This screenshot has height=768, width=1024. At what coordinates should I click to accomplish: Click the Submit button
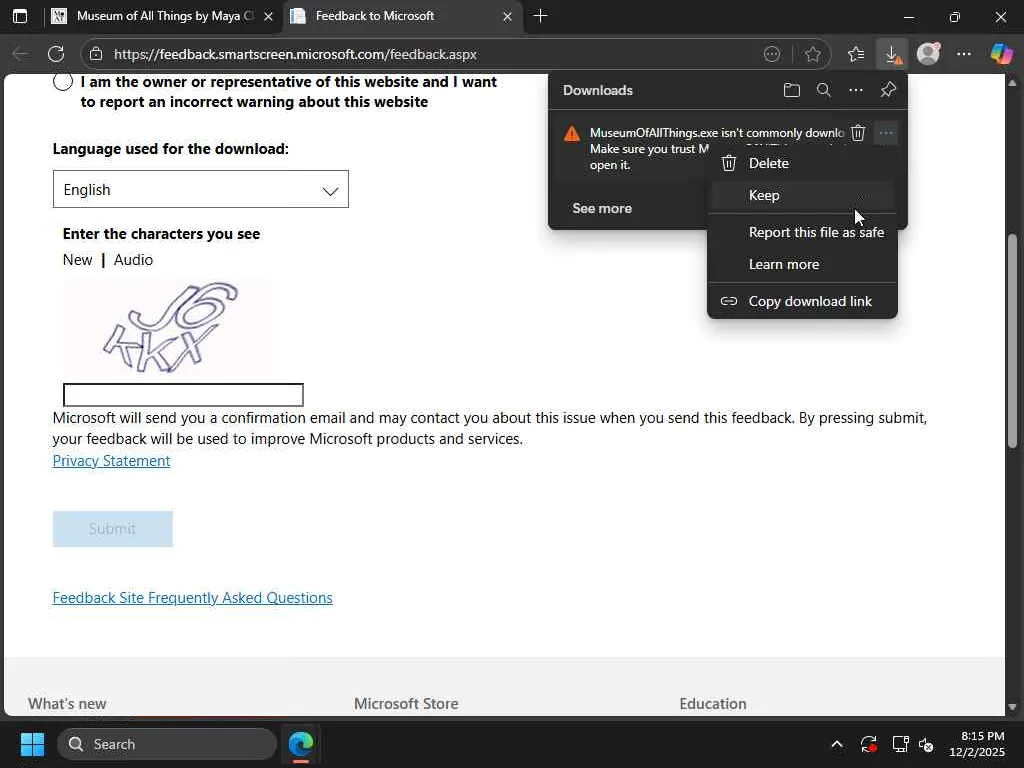point(112,529)
